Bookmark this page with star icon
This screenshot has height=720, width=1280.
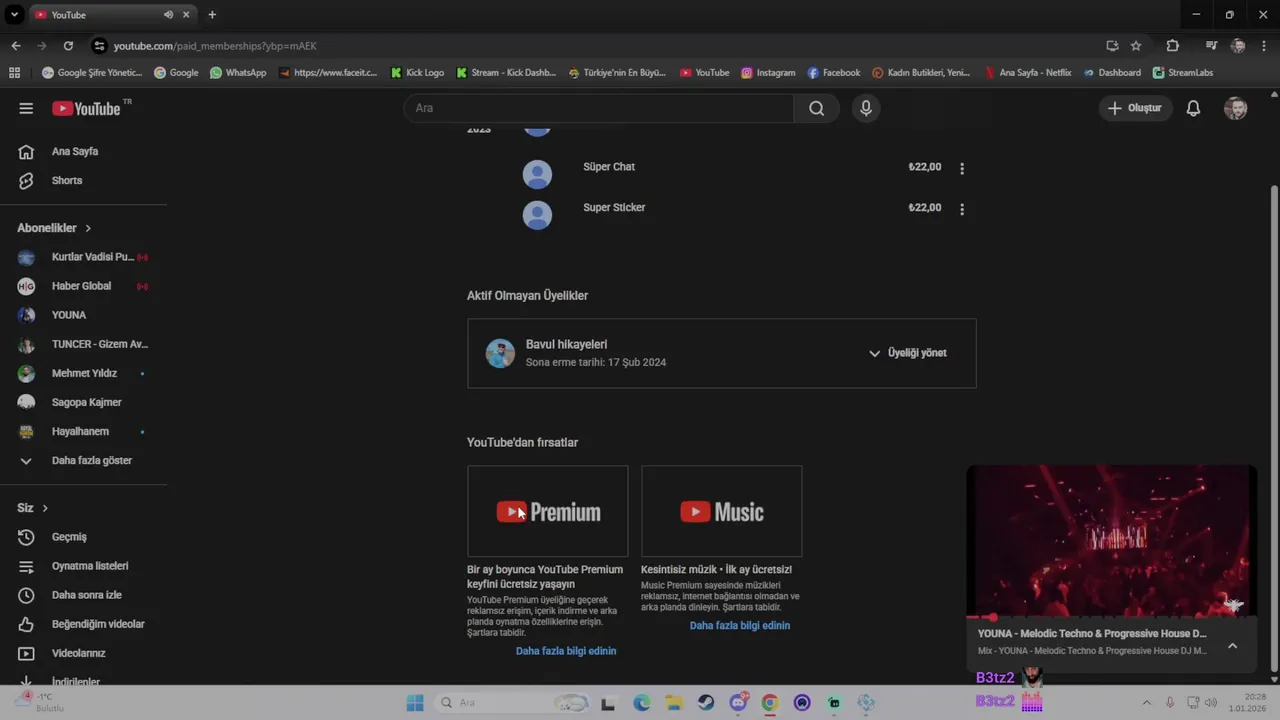point(1136,46)
